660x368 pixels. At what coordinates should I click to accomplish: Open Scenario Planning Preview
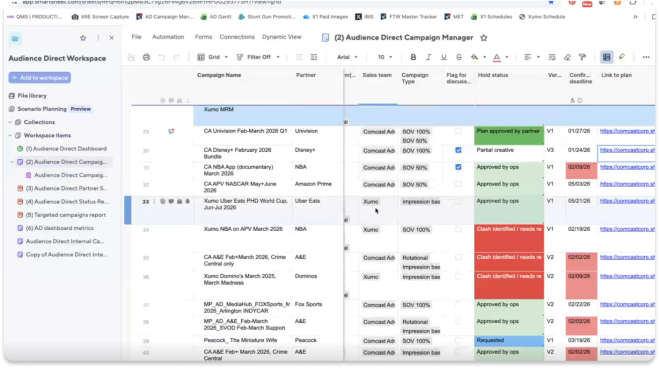pyautogui.click(x=50, y=109)
